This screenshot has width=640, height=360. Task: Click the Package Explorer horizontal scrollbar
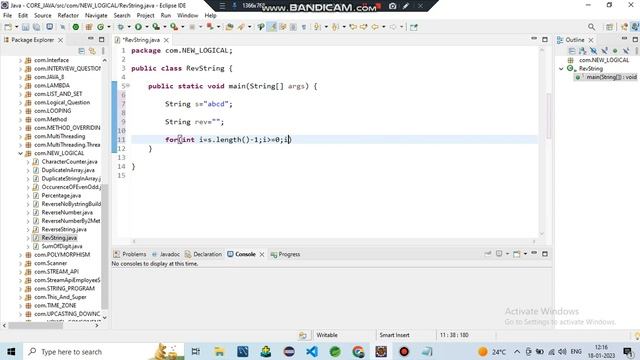click(36, 325)
